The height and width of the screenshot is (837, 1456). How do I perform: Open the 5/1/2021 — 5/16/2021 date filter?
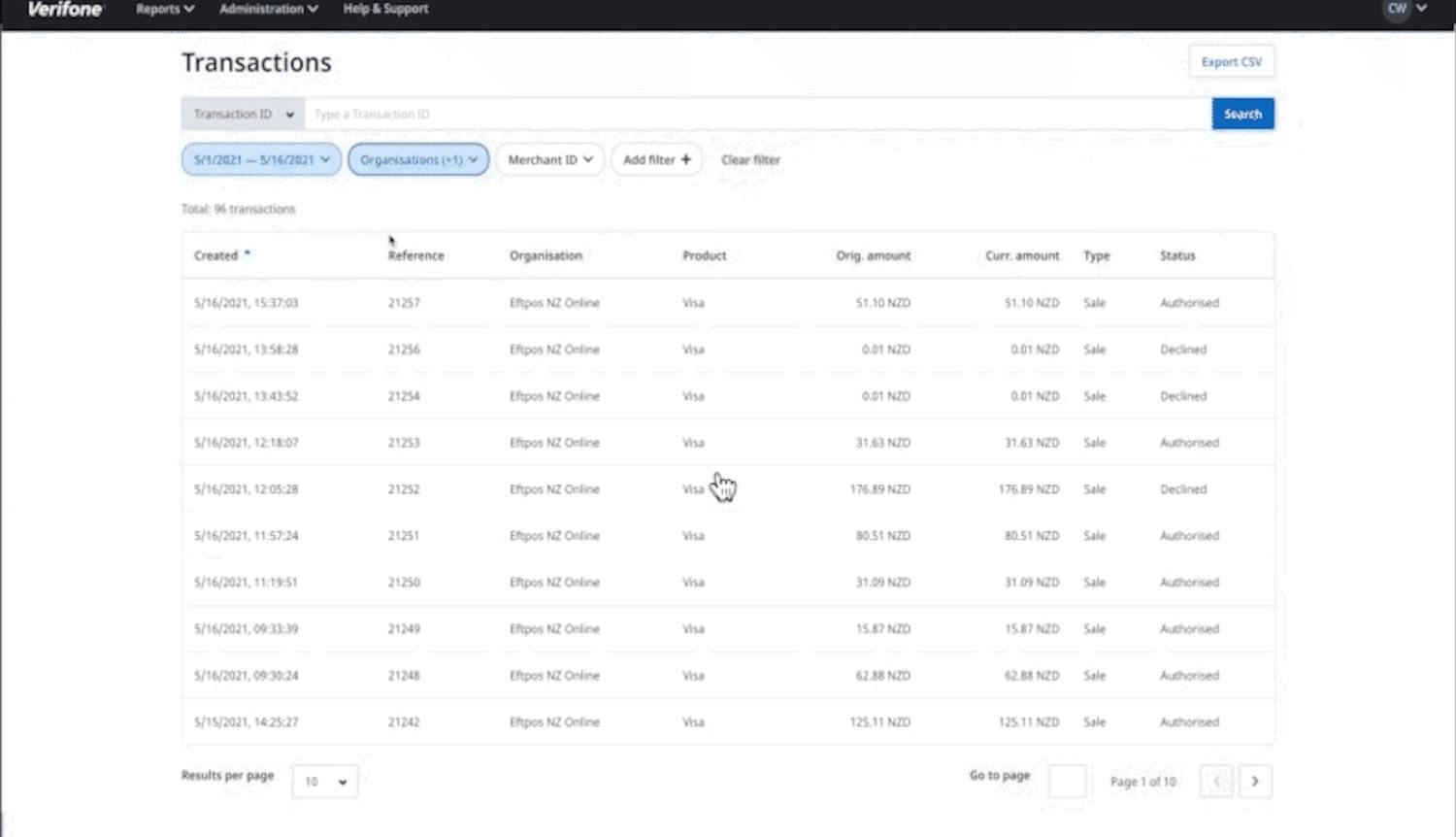(x=261, y=159)
